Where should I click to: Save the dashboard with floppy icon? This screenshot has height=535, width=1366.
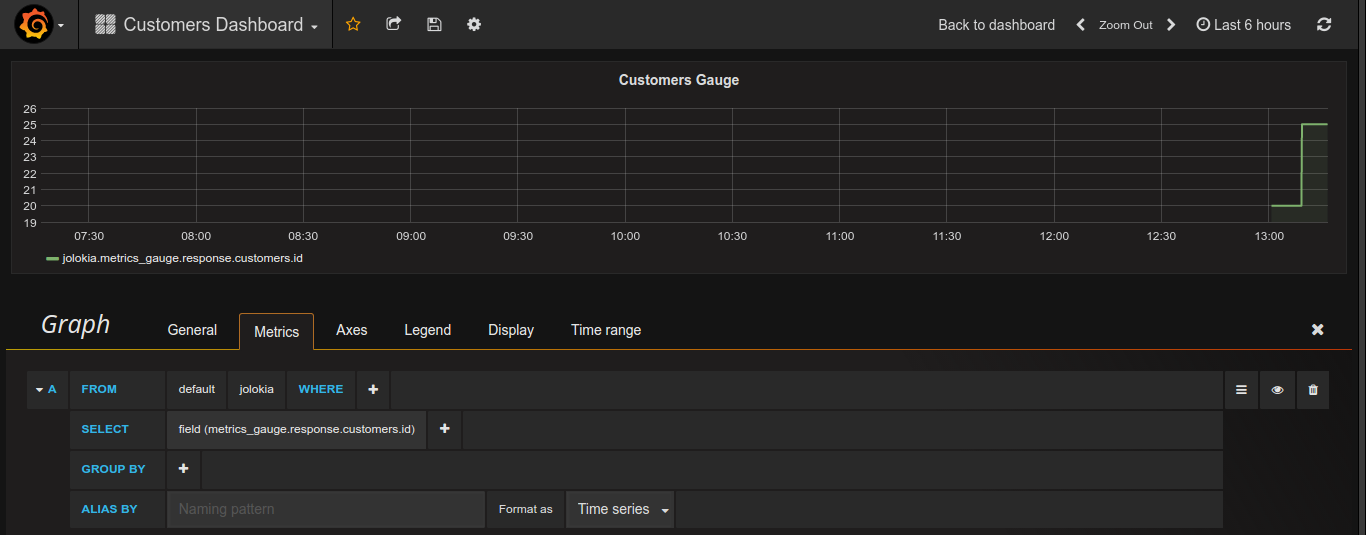[434, 24]
